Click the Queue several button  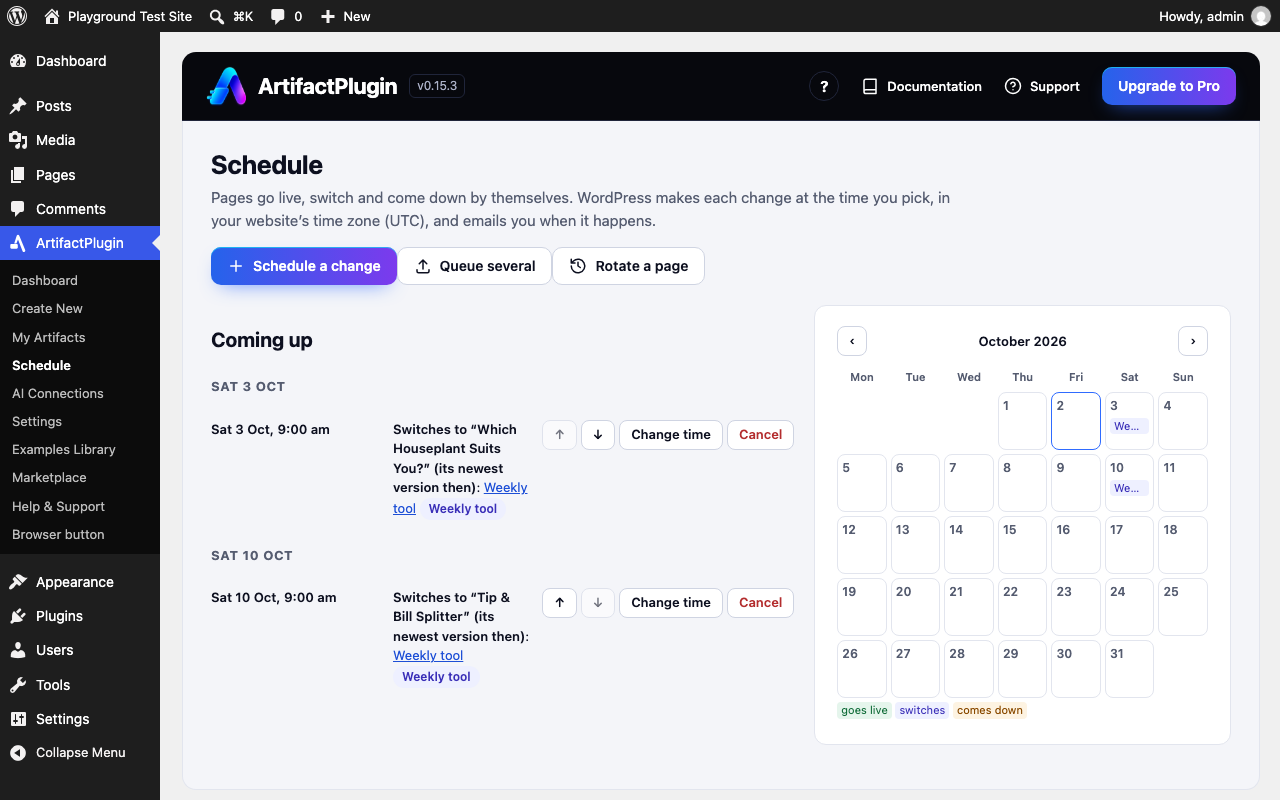475,266
